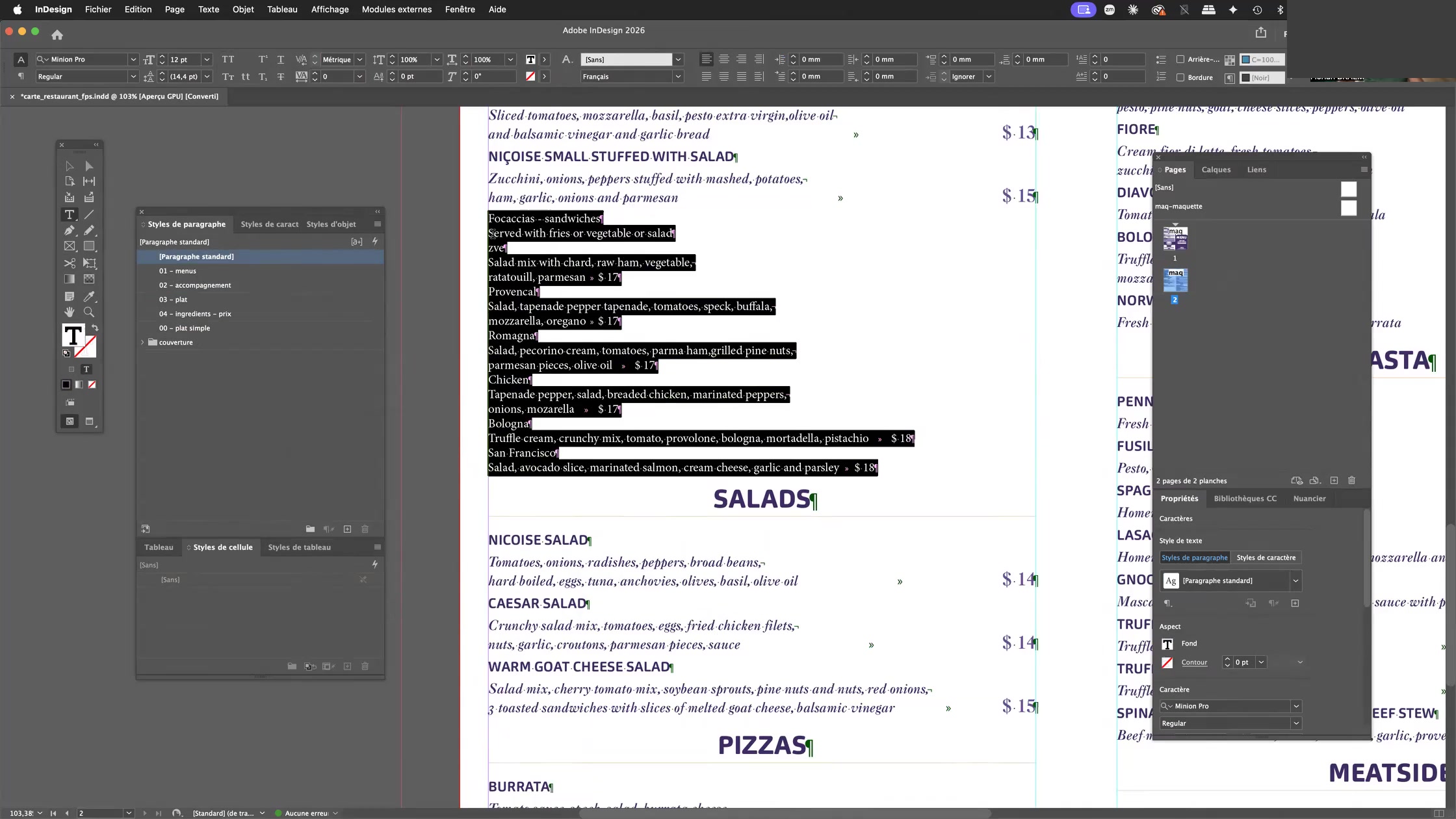Open Minion Pro font dropdown in control bar
Viewport: 1456px width, 819px height.
pyautogui.click(x=133, y=59)
